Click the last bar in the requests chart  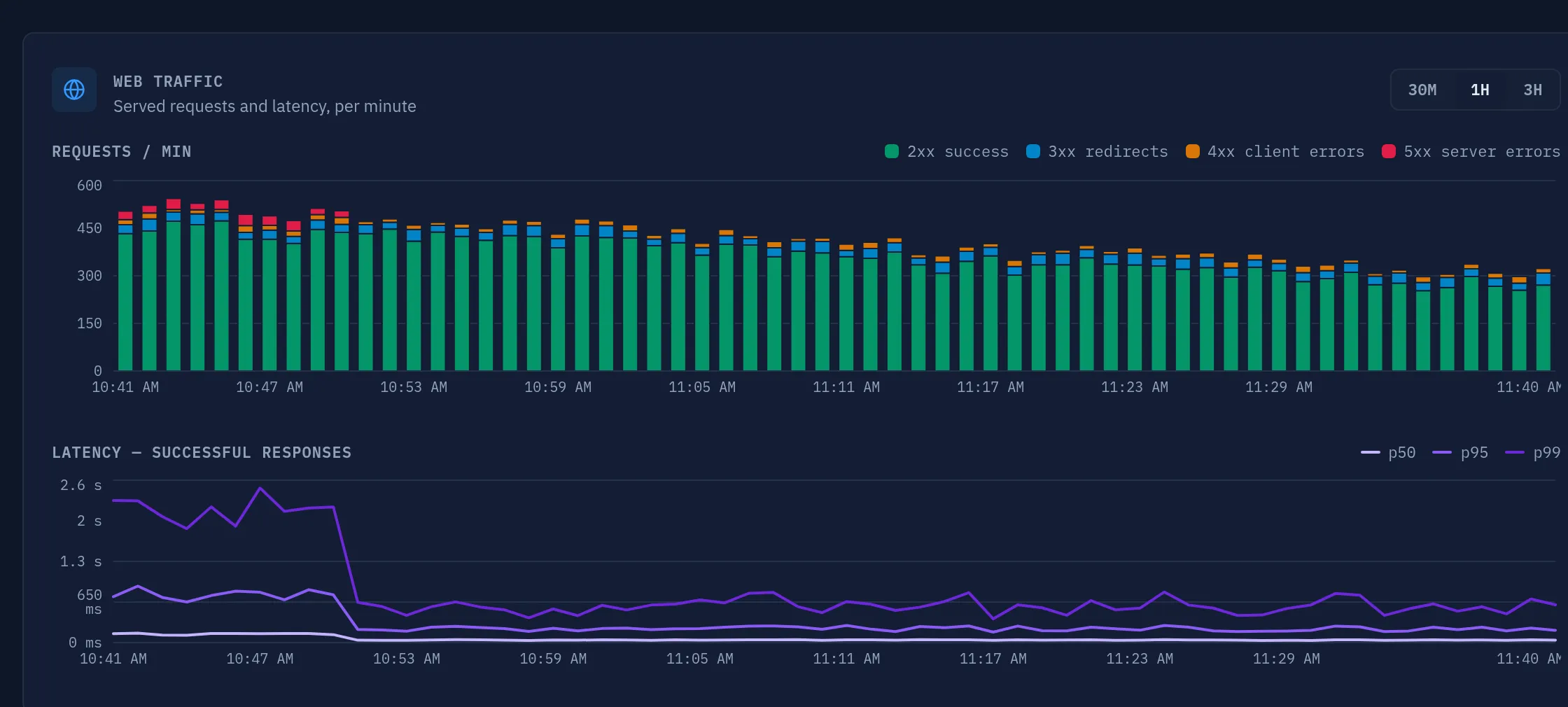[x=1543, y=320]
